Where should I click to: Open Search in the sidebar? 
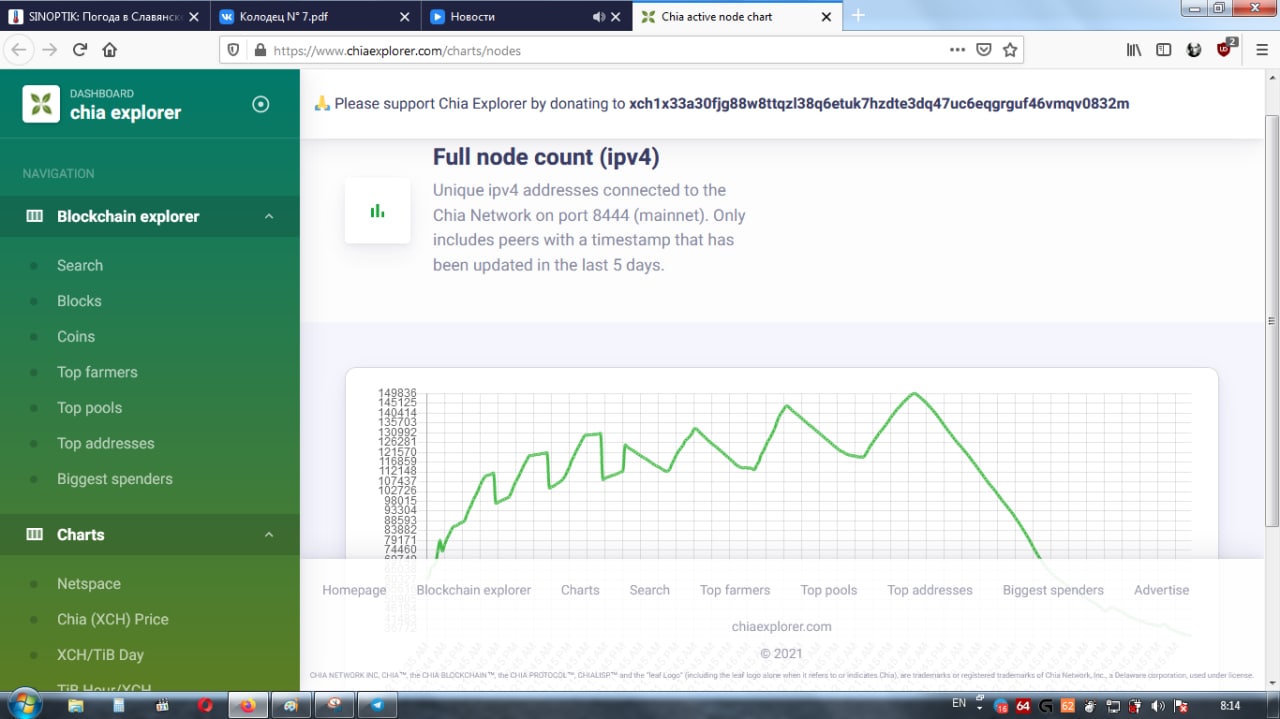(x=80, y=265)
